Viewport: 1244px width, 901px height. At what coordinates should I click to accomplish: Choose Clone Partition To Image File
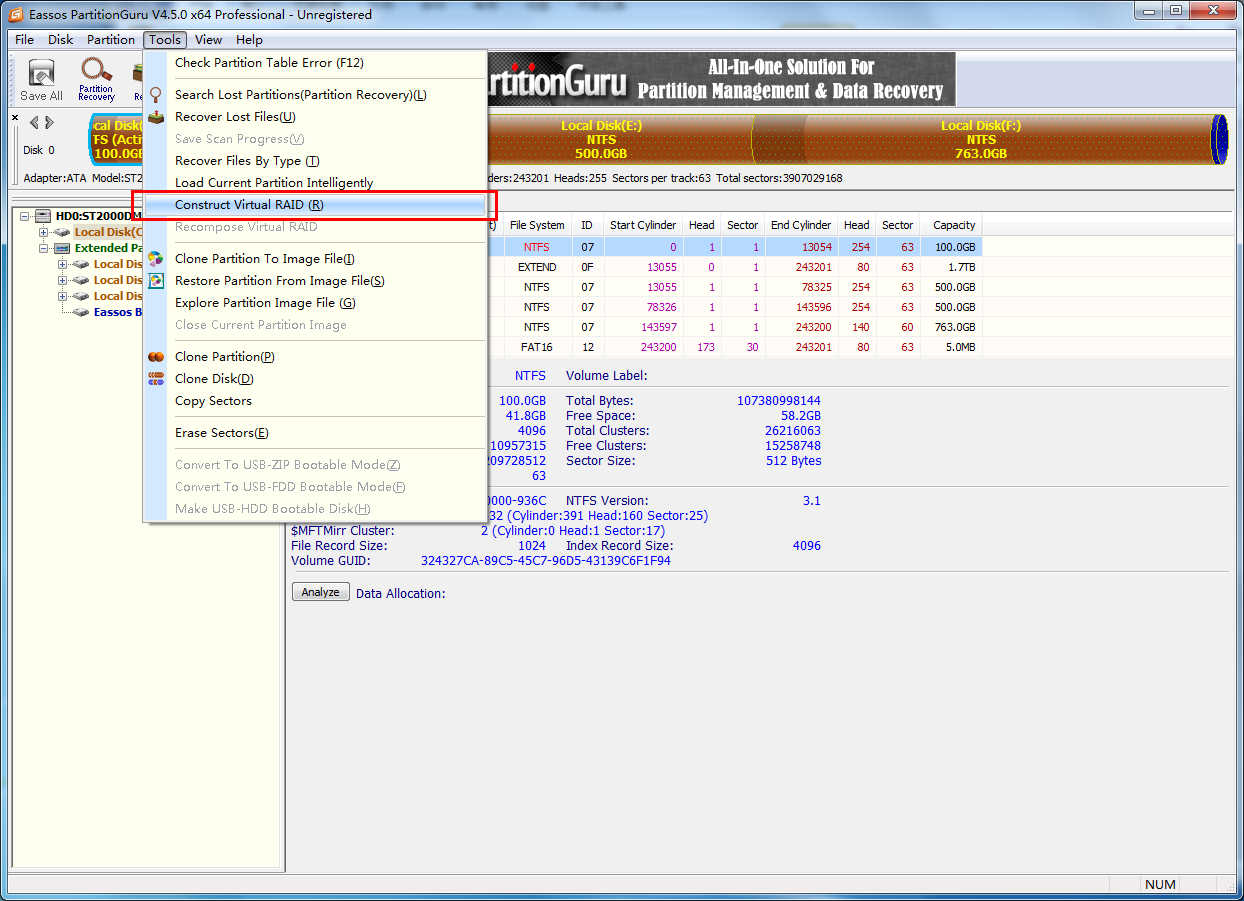pos(315,259)
